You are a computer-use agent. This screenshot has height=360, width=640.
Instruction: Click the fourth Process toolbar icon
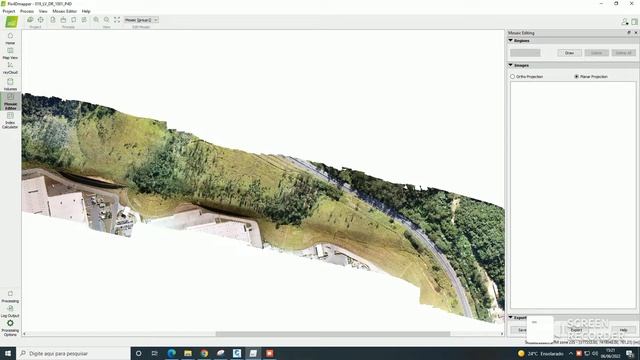point(84,20)
